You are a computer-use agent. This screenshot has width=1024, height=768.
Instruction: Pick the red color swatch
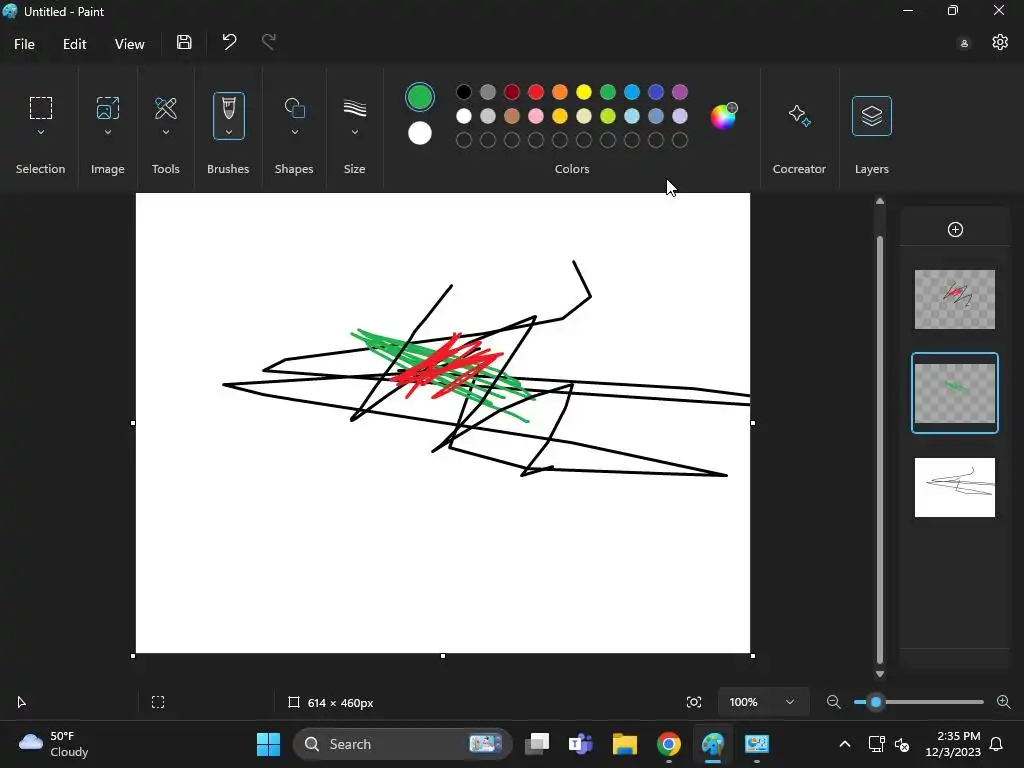tap(536, 92)
